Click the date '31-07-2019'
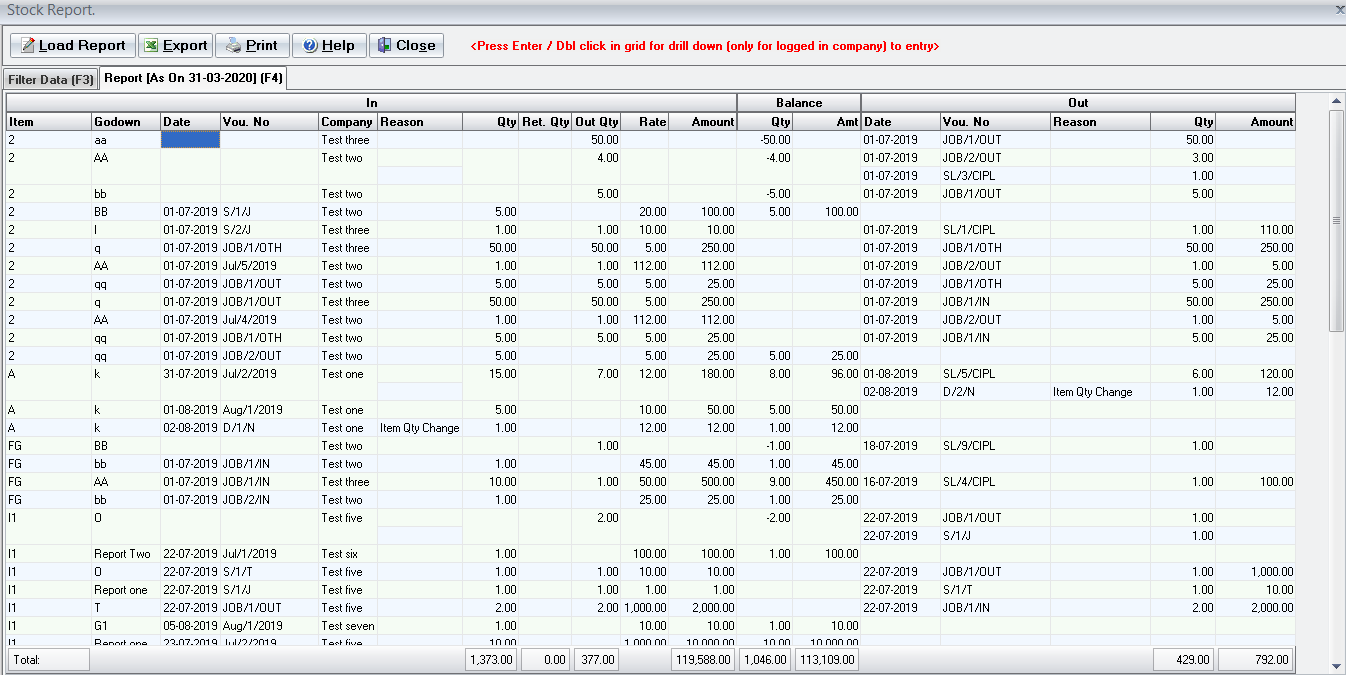Viewport: 1346px width, 675px height. 190,374
